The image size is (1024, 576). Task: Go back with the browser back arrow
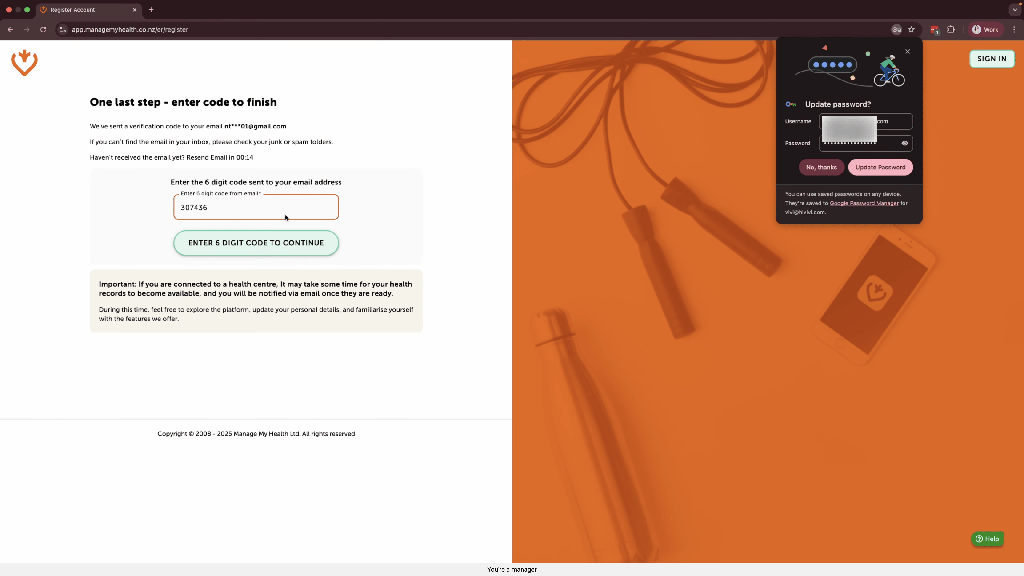click(x=10, y=29)
